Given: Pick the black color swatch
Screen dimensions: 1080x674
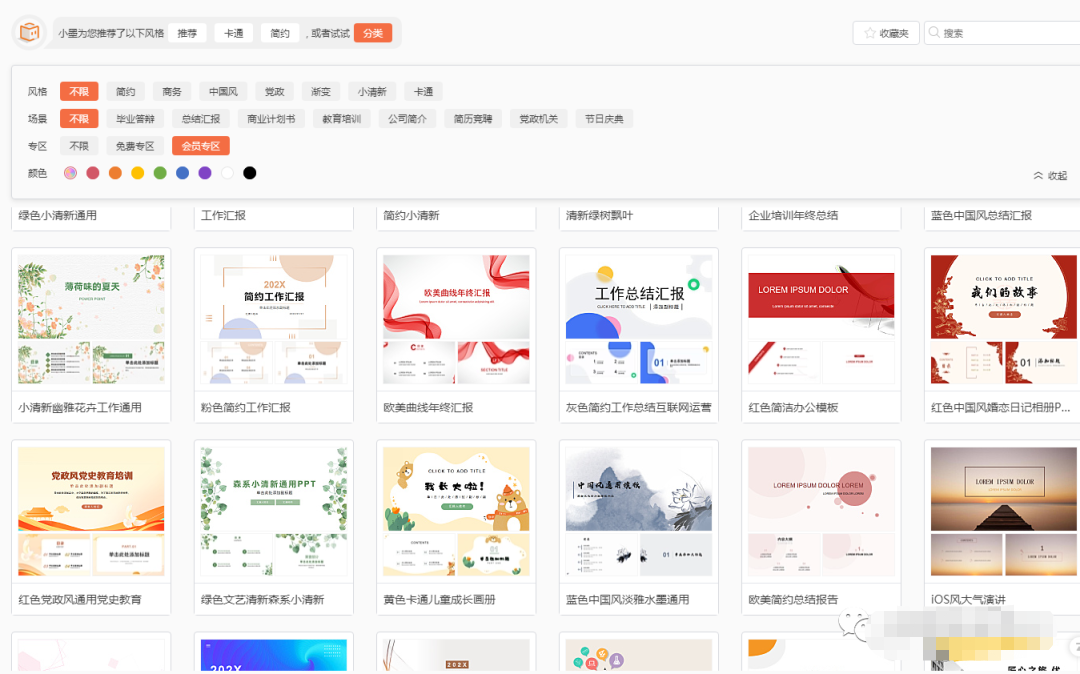Looking at the screenshot, I should [x=249, y=173].
